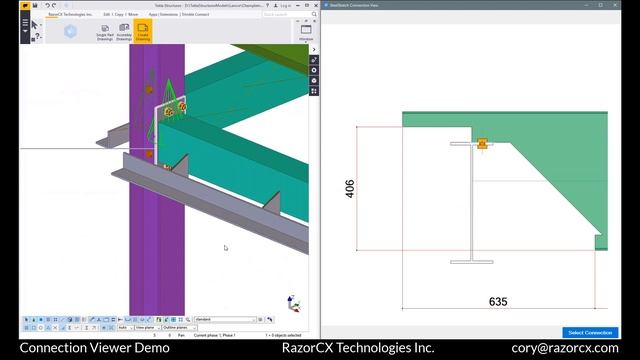Open the third dark side pane circle icon

coord(314,81)
